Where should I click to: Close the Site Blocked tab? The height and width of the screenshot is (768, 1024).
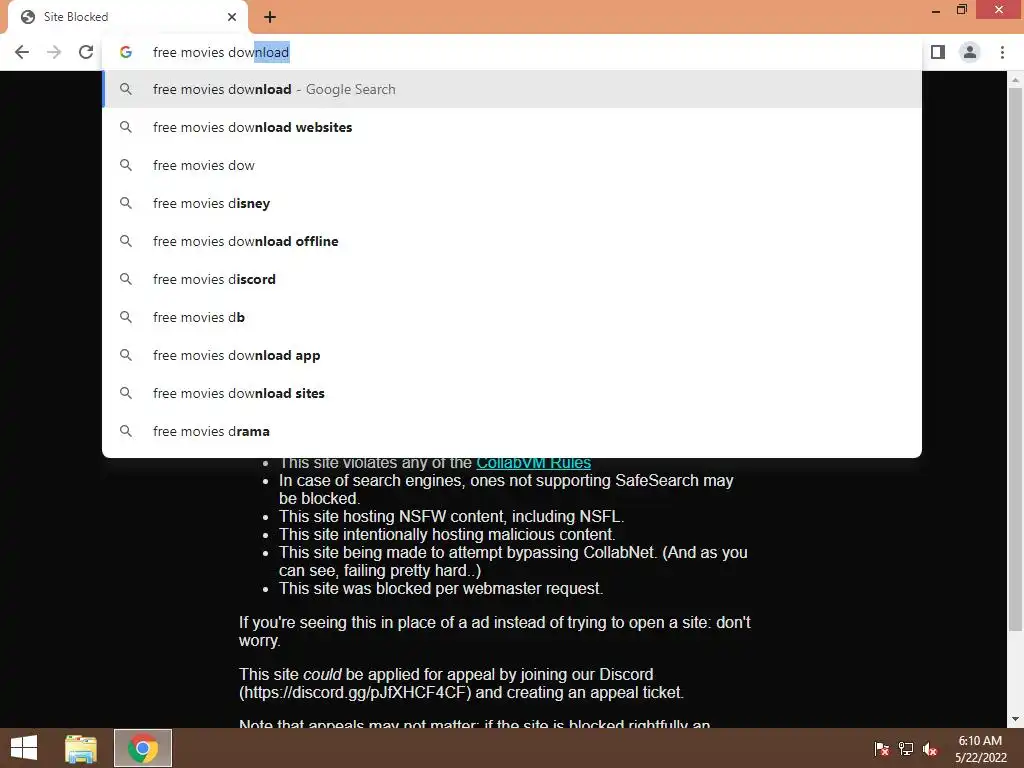pos(232,17)
